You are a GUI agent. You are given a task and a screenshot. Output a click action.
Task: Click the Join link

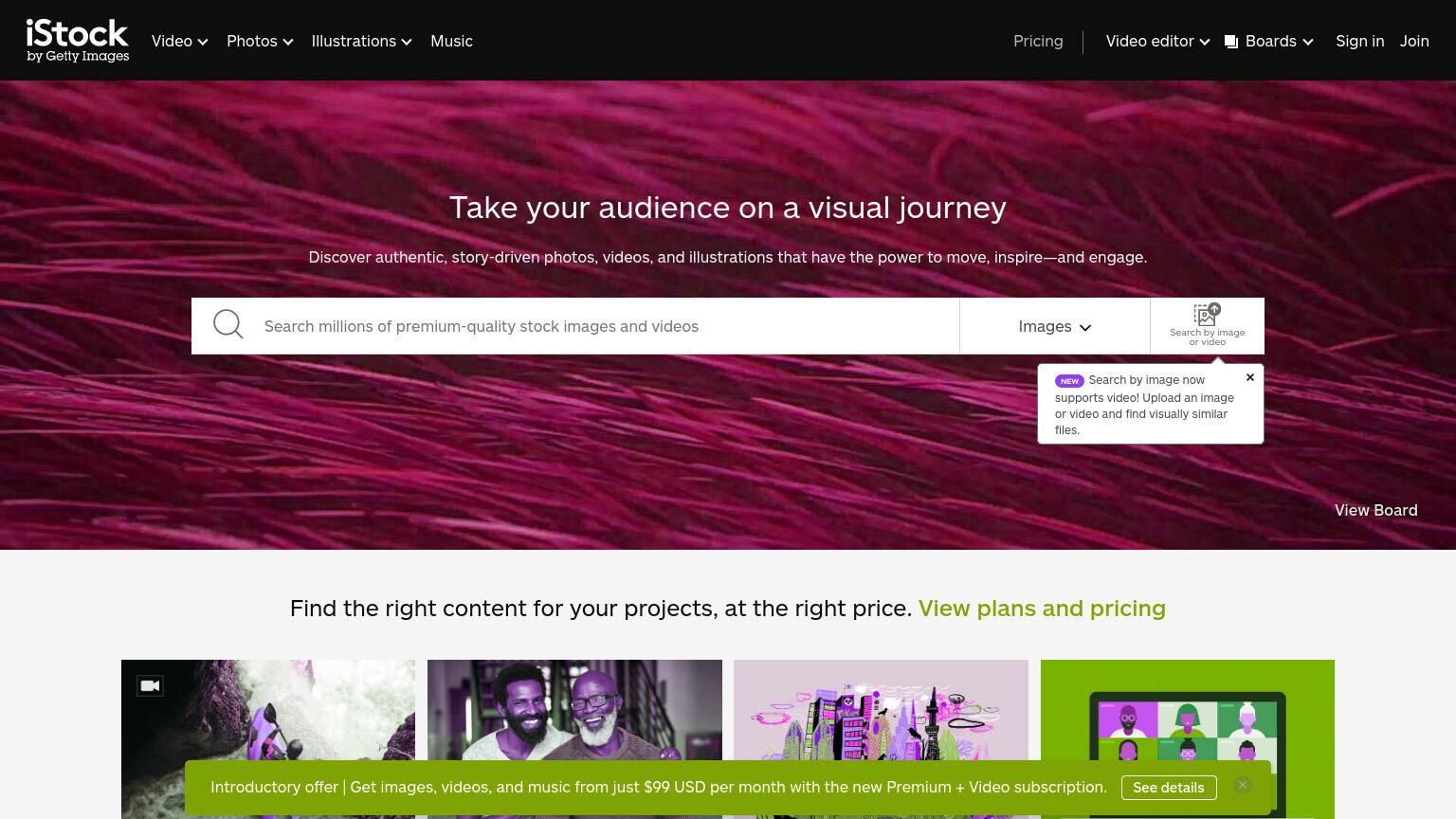[1414, 41]
